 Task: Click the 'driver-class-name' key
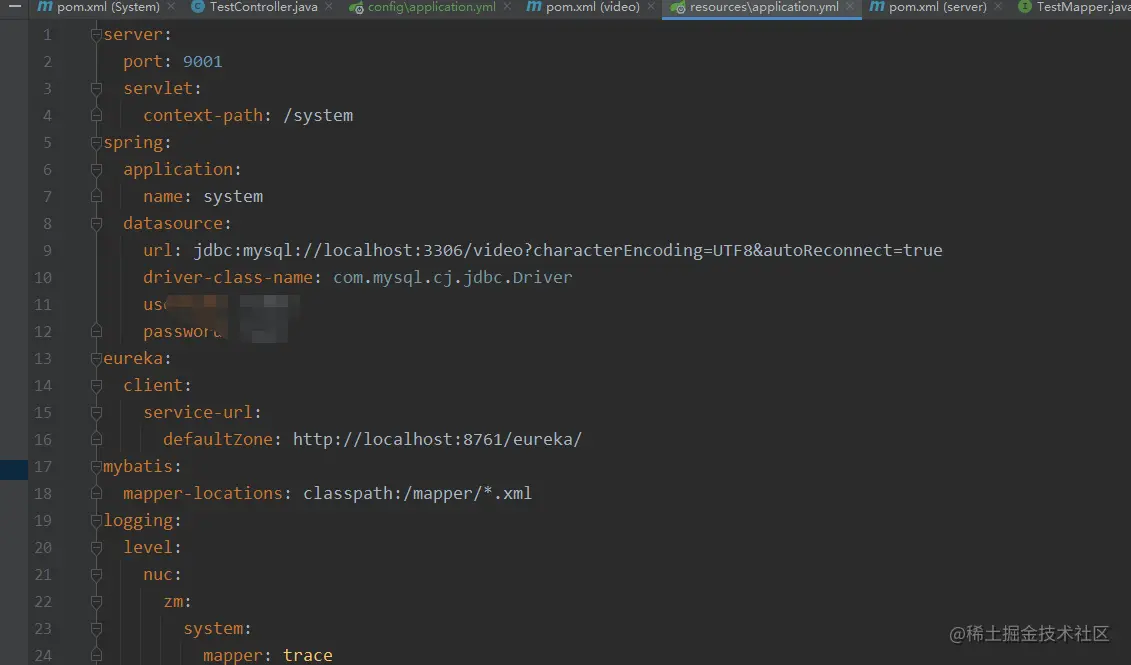(227, 277)
